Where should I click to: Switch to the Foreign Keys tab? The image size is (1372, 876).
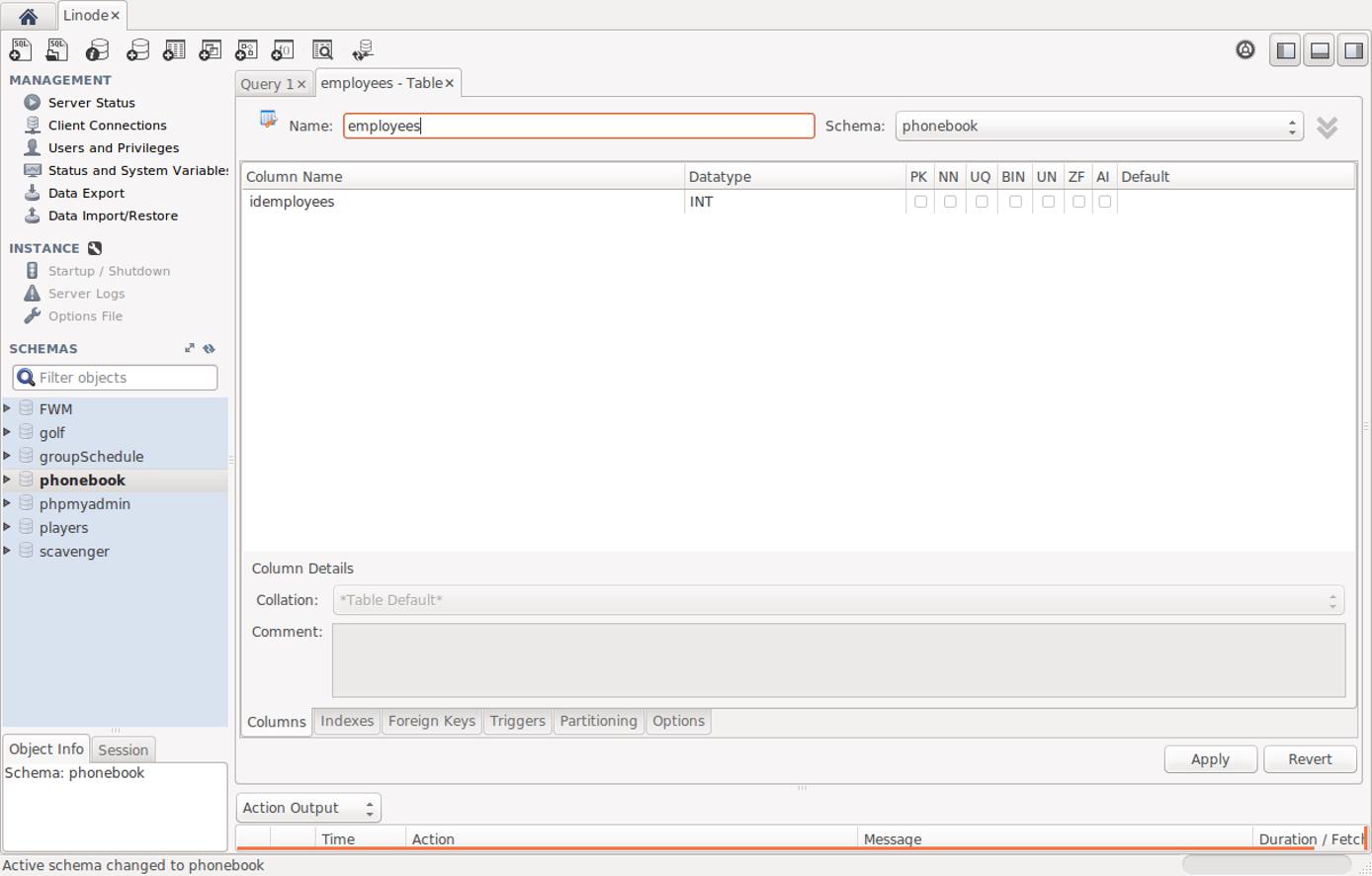pos(431,721)
